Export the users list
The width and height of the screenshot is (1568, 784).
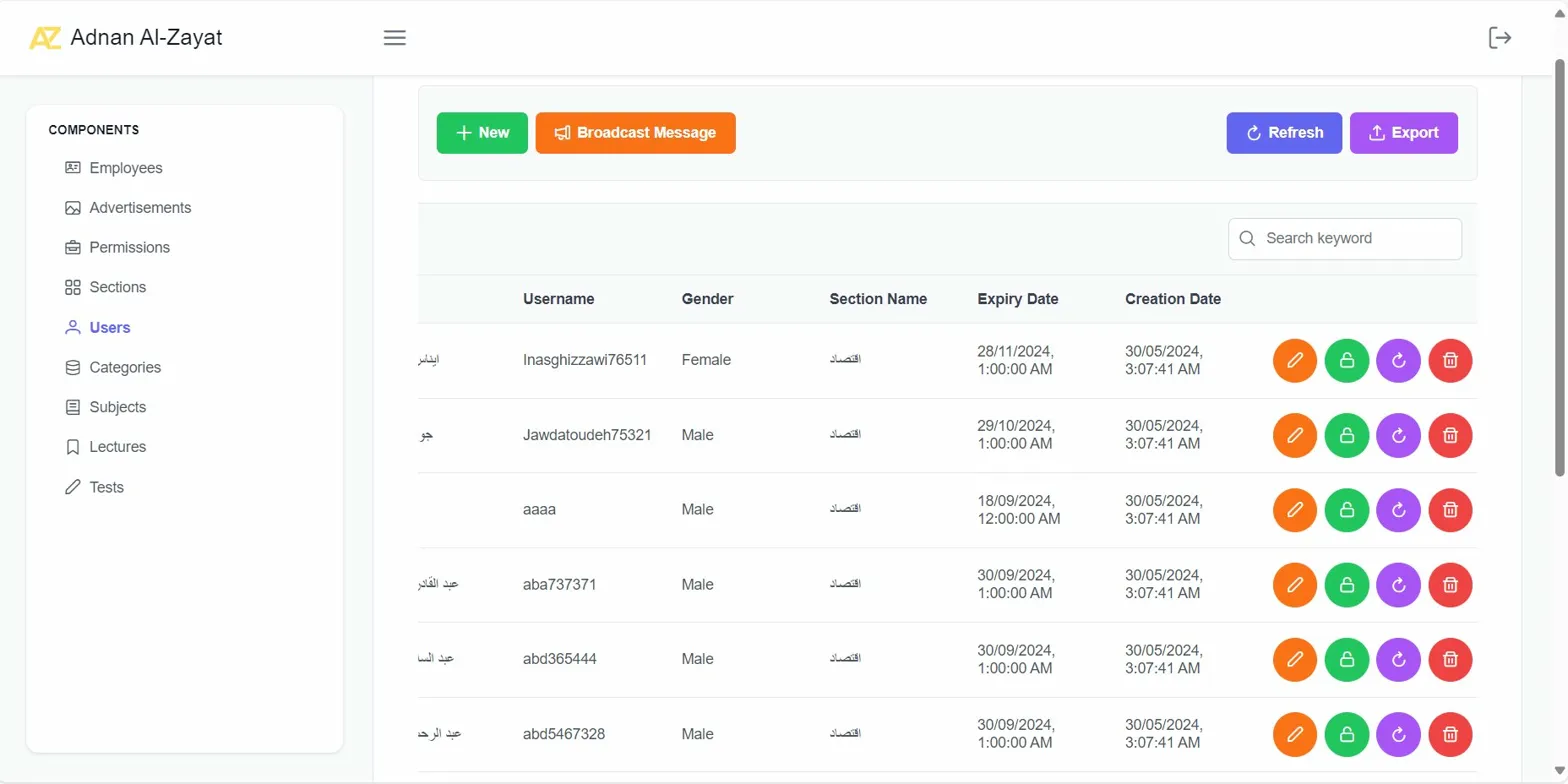(x=1403, y=133)
